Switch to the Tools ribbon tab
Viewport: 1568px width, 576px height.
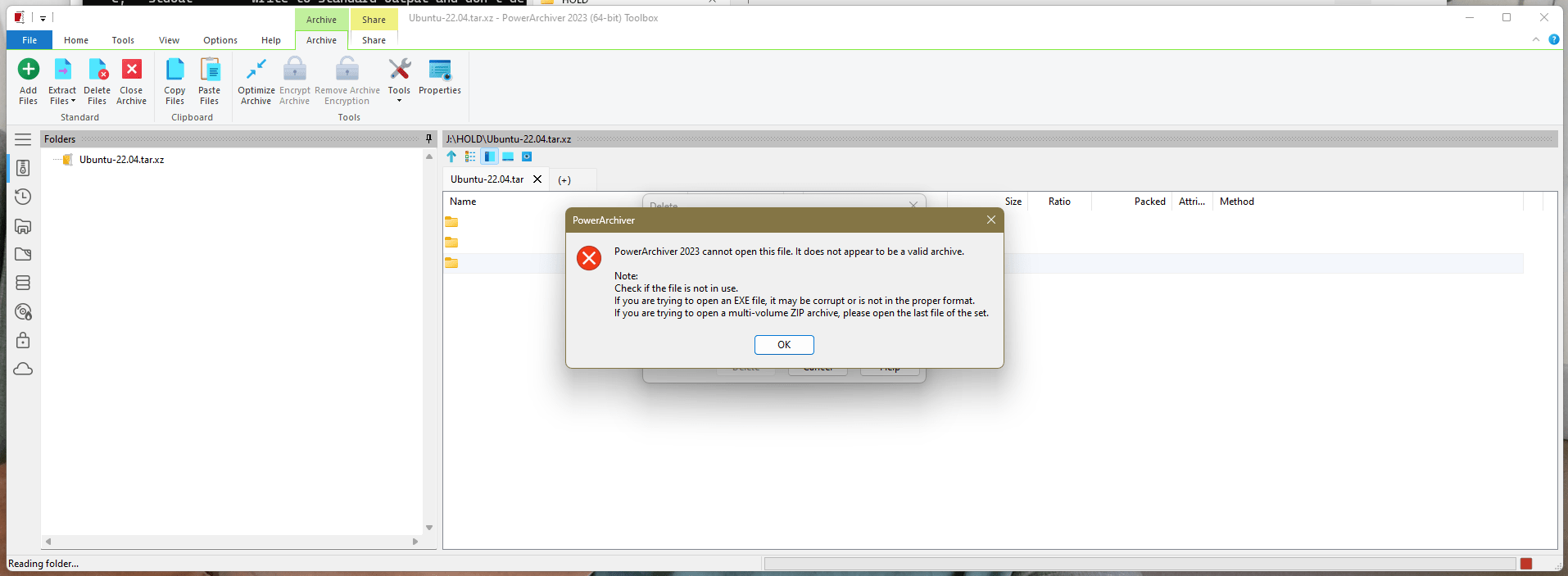[123, 40]
